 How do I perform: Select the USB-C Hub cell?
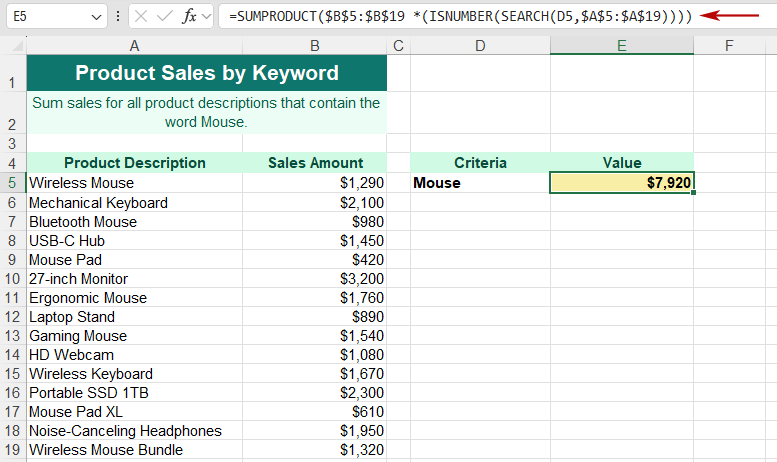pos(134,241)
